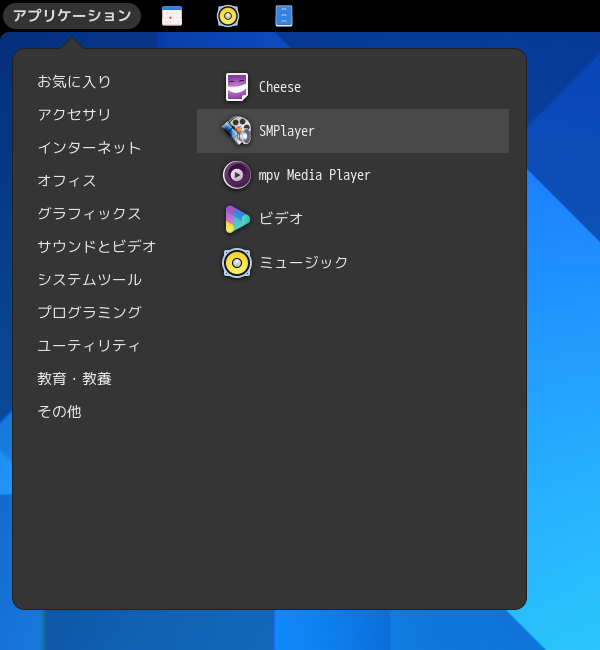Launch SMPlayer via its label
Viewport: 600px width, 650px height.
coord(287,131)
